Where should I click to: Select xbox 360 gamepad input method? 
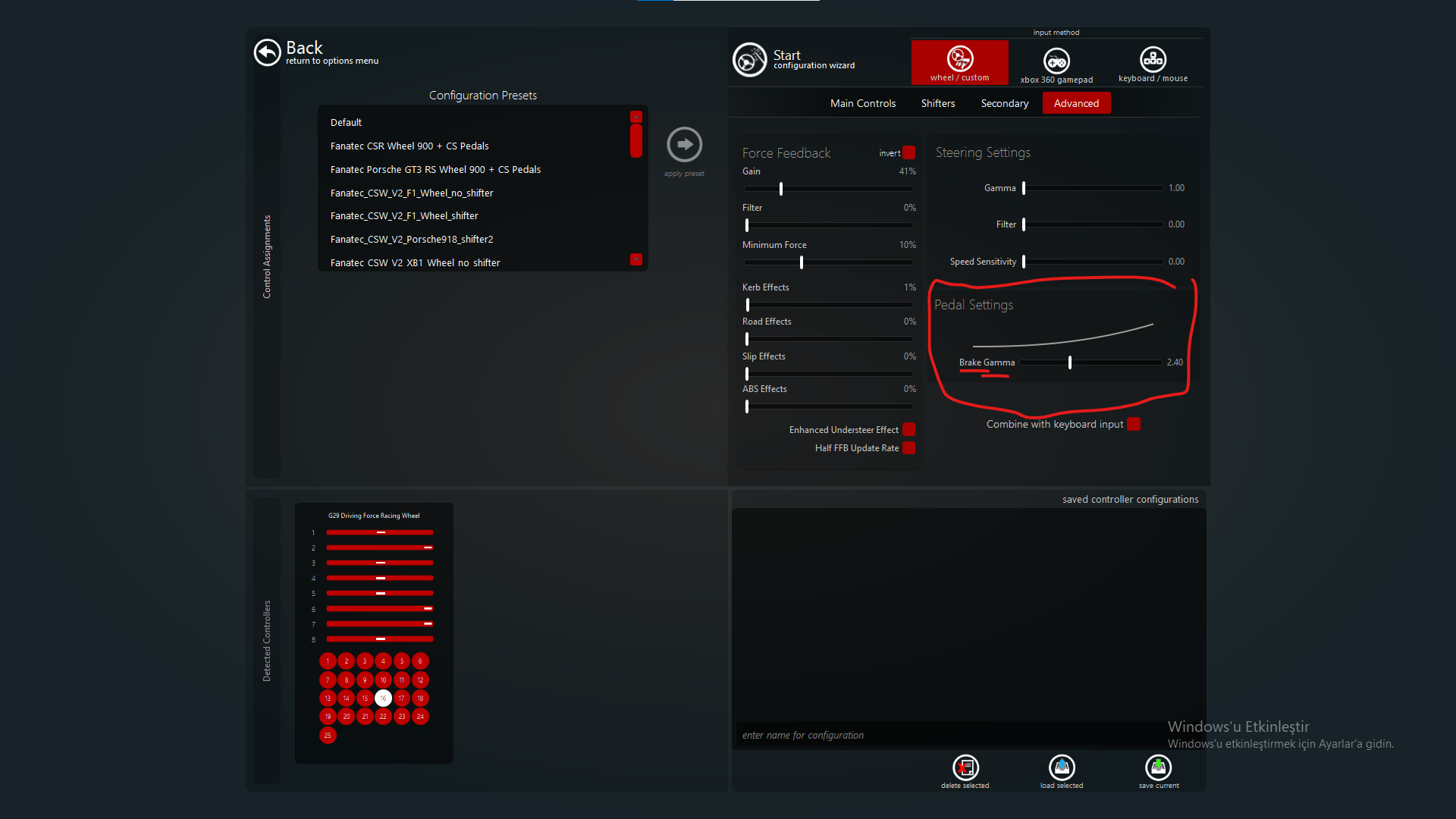1056,64
